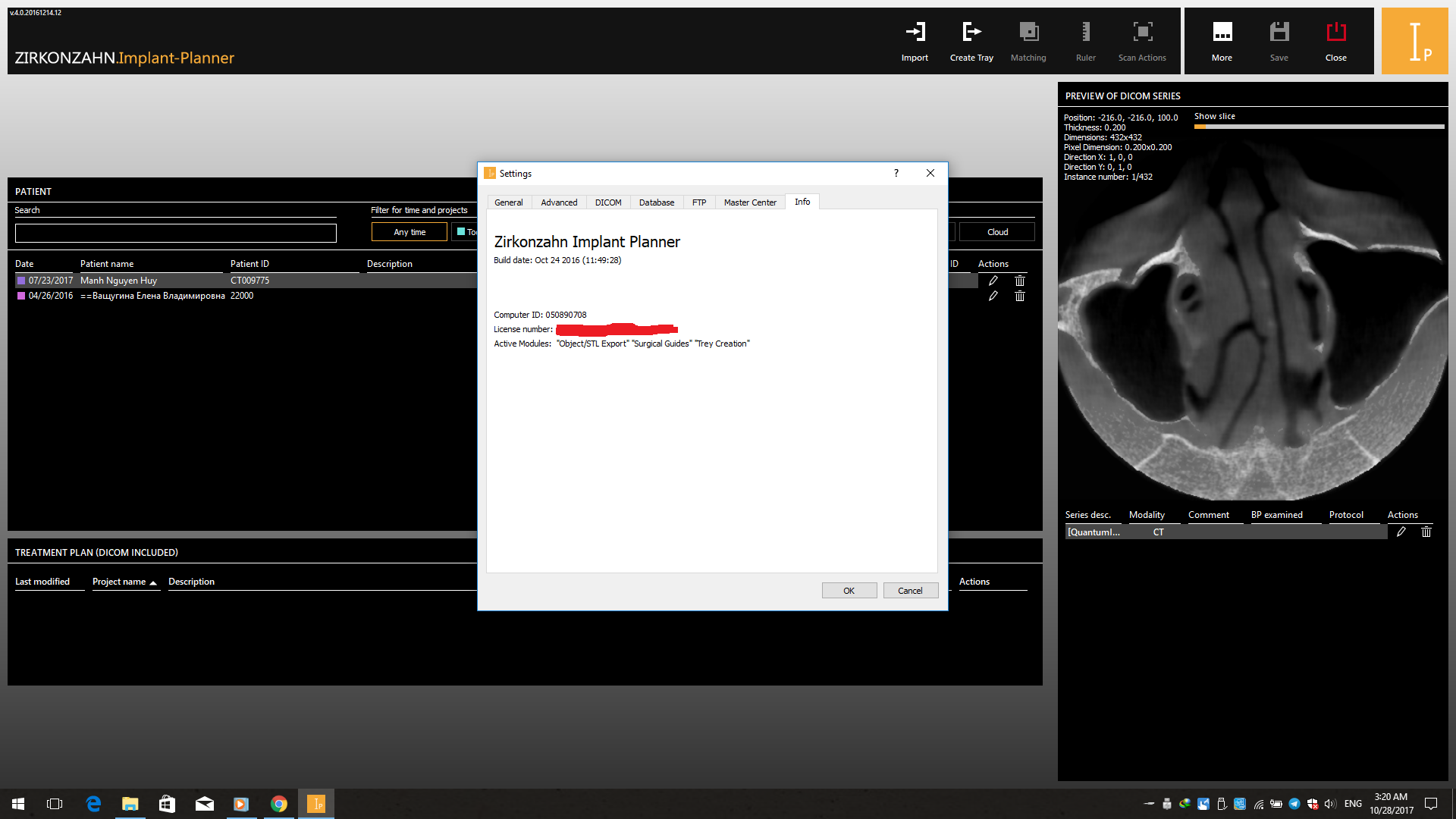Edit patient 22000 row pencil icon
This screenshot has width=1456, height=819.
993,296
